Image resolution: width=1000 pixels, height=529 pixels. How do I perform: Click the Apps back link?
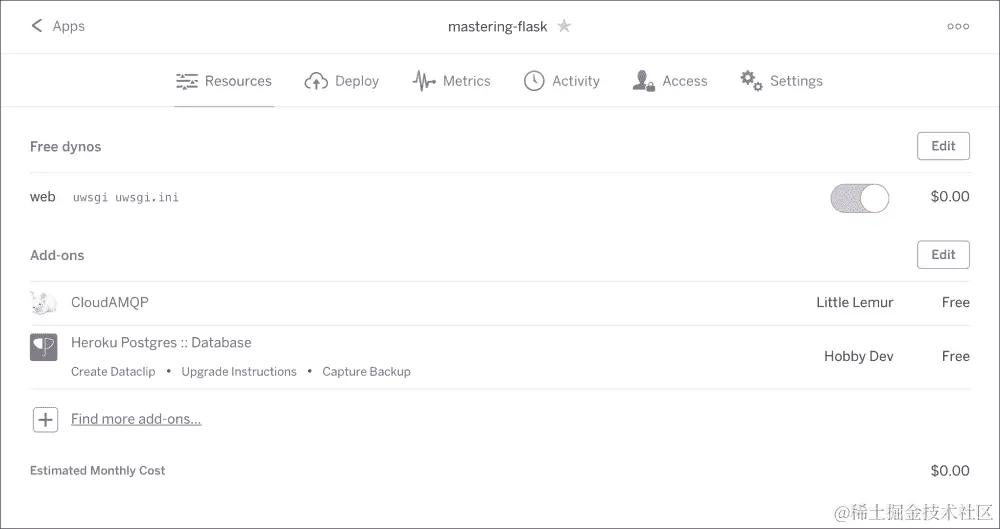tap(68, 26)
